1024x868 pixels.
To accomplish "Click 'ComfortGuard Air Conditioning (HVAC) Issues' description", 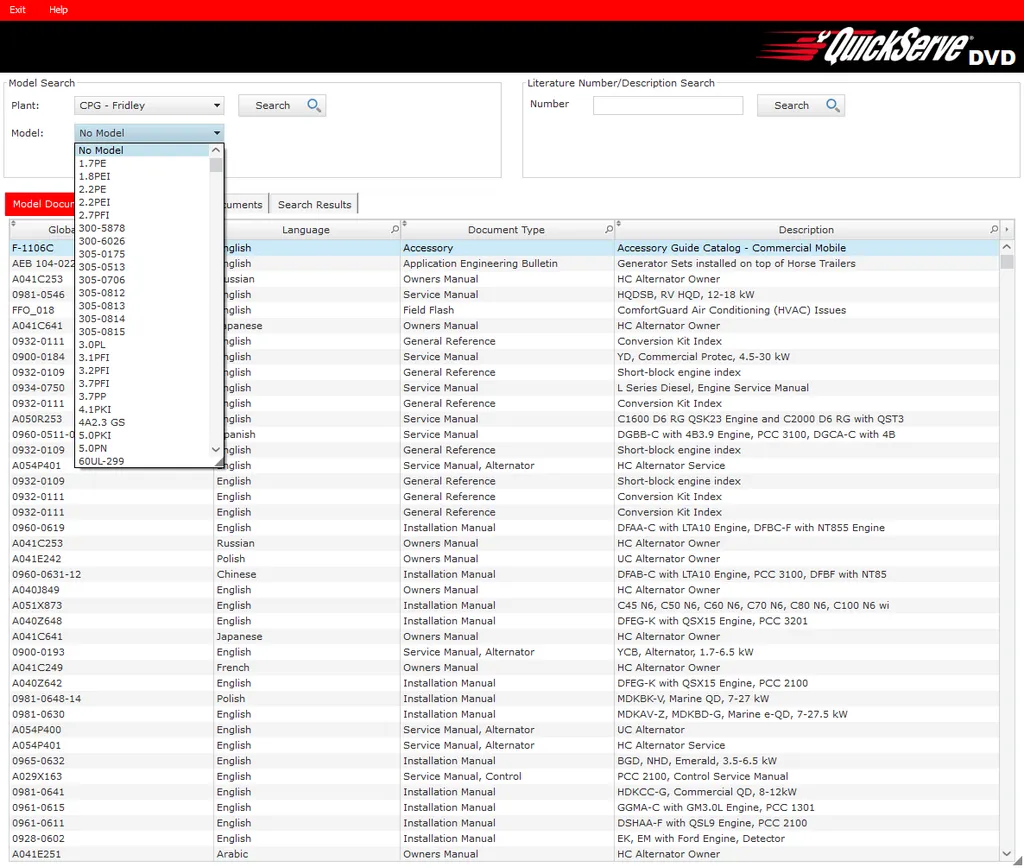I will point(731,310).
